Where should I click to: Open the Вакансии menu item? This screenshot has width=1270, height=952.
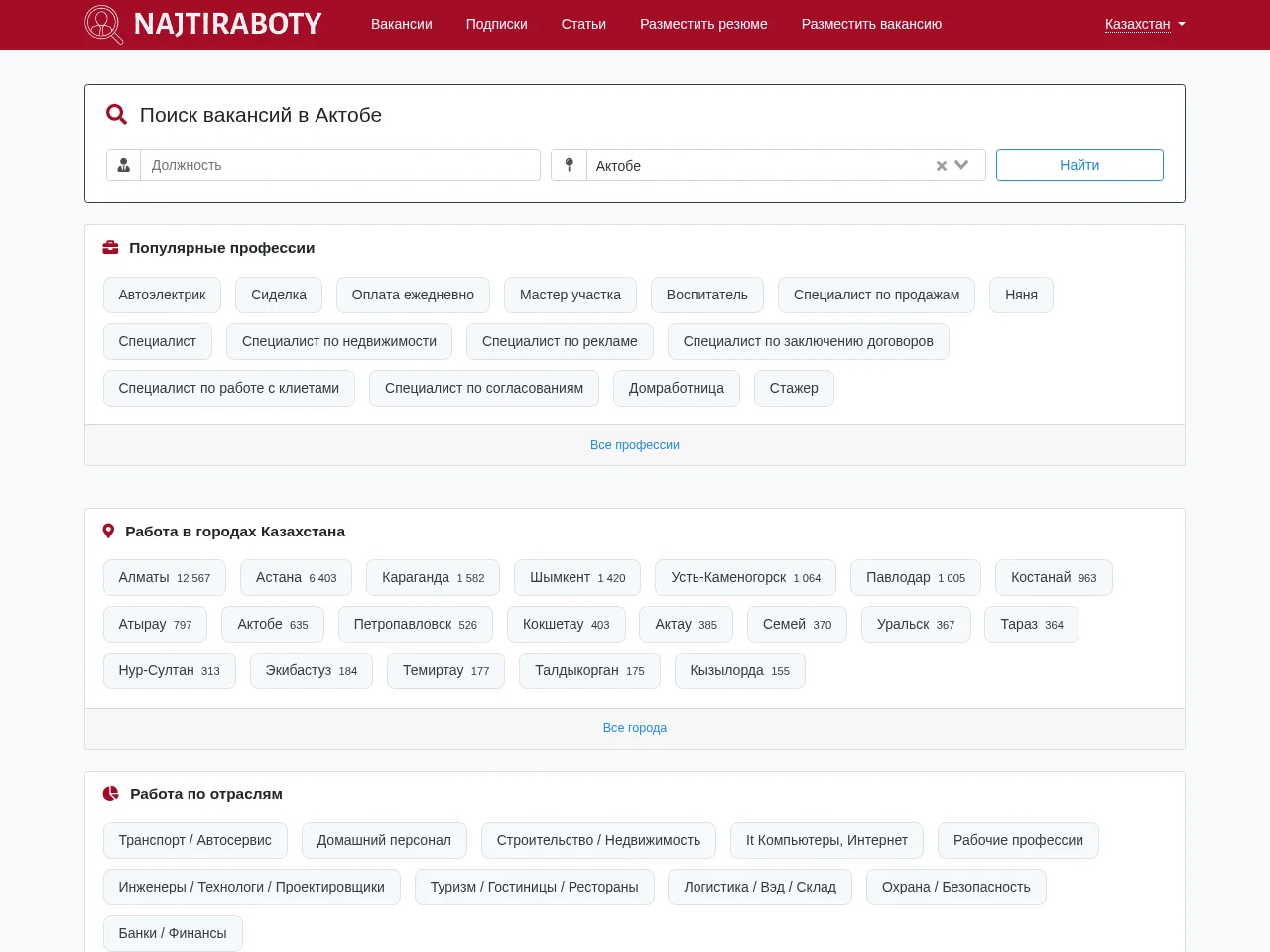coord(402,24)
